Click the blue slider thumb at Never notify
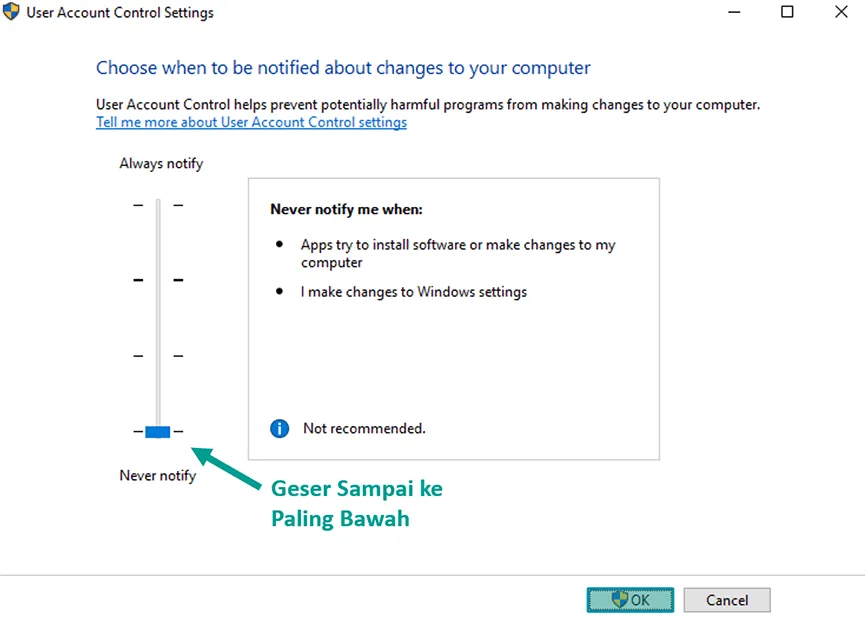 [x=158, y=432]
